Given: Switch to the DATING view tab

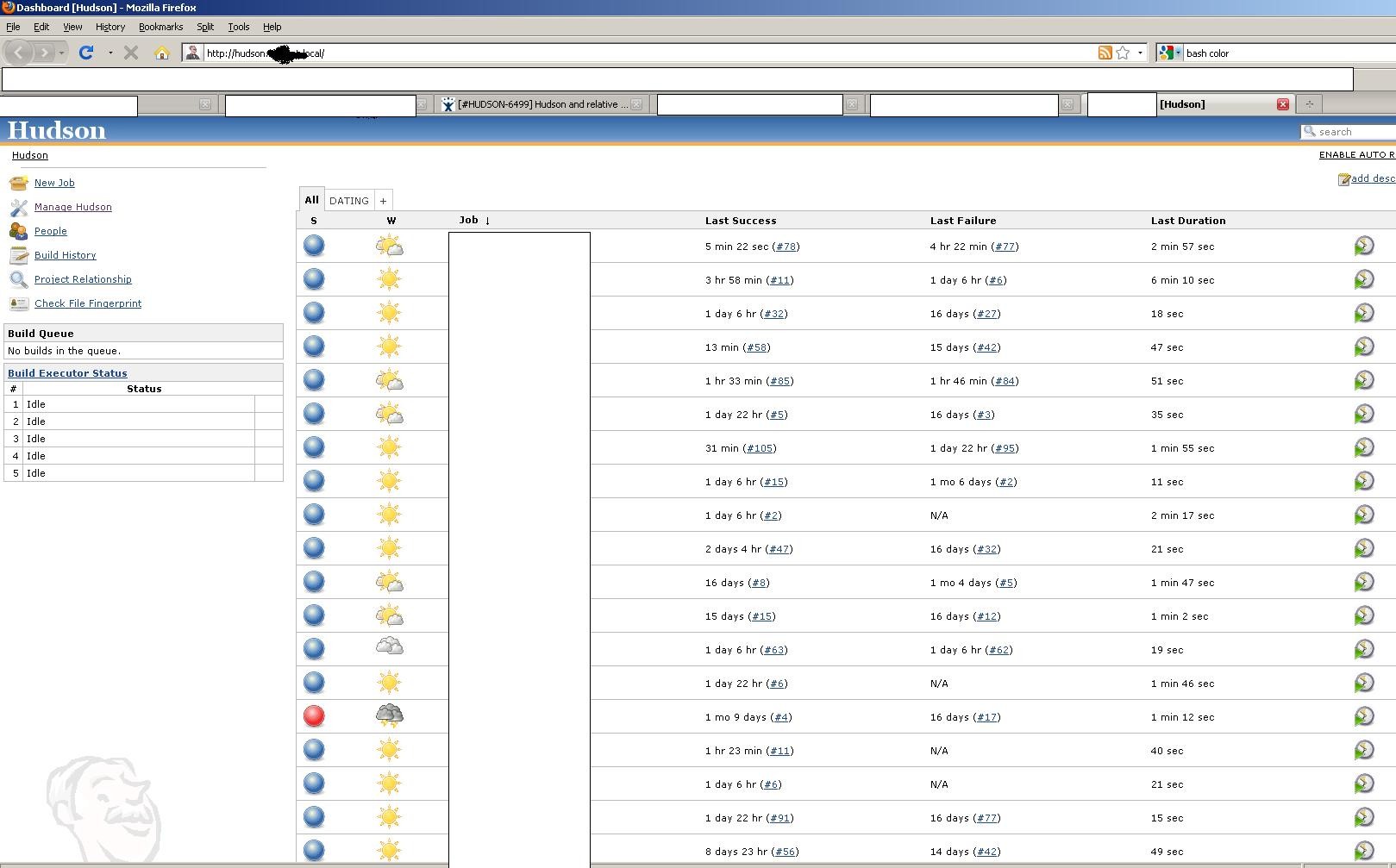Looking at the screenshot, I should click(349, 200).
